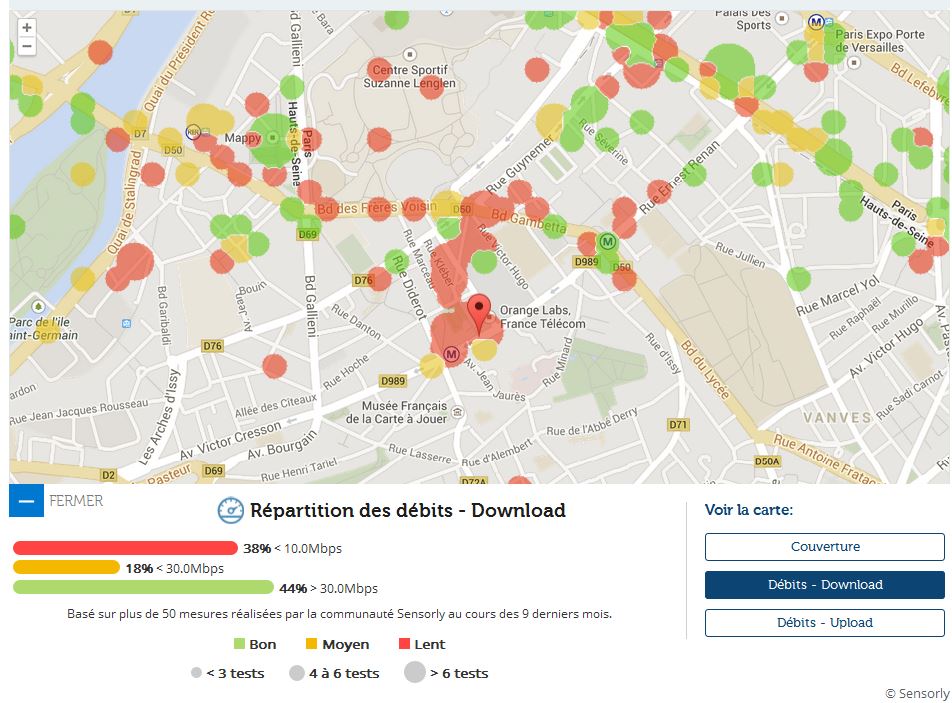
Task: Show the Couverture map
Action: [x=824, y=547]
